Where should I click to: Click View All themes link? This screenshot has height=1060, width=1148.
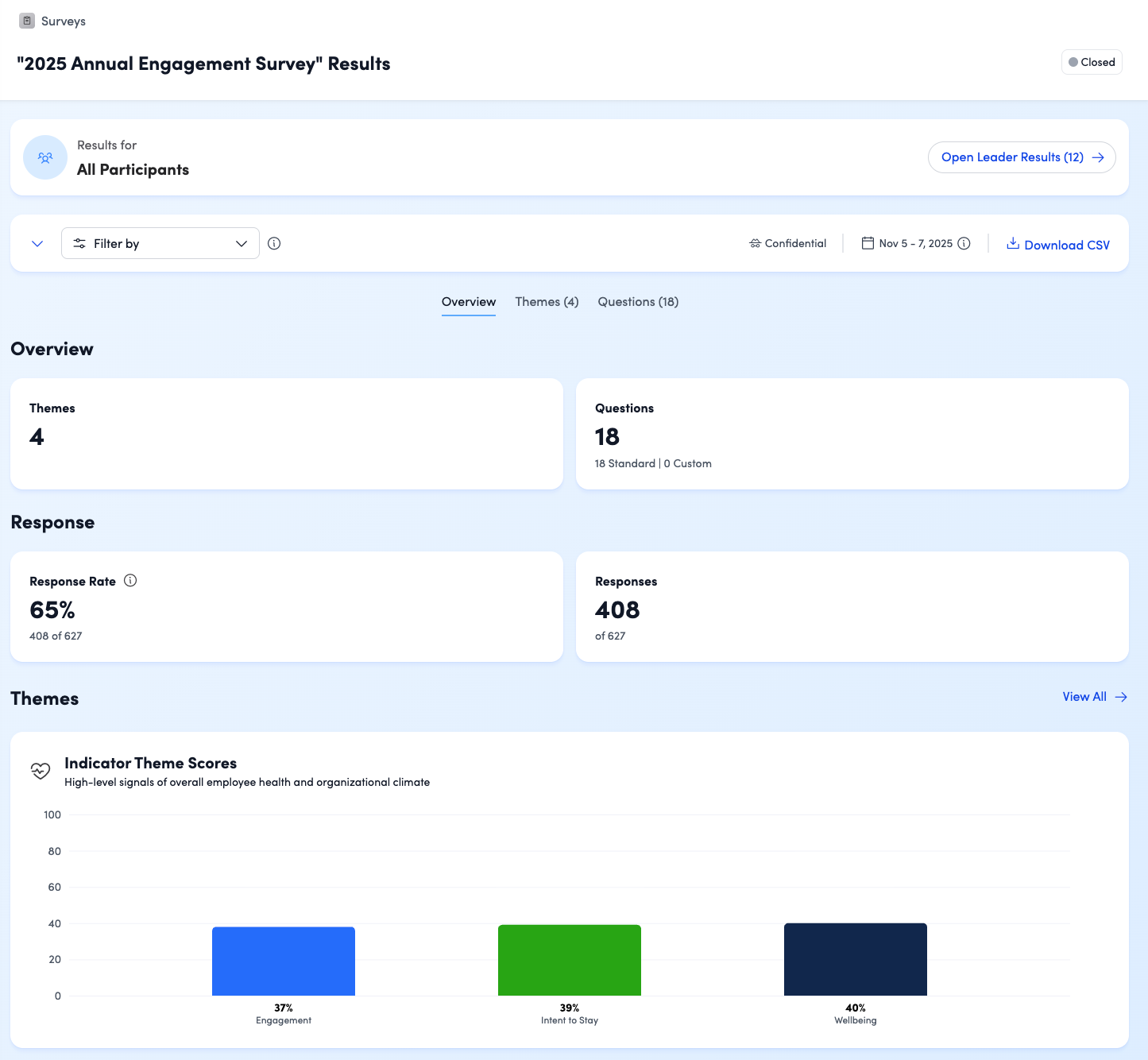(1094, 697)
